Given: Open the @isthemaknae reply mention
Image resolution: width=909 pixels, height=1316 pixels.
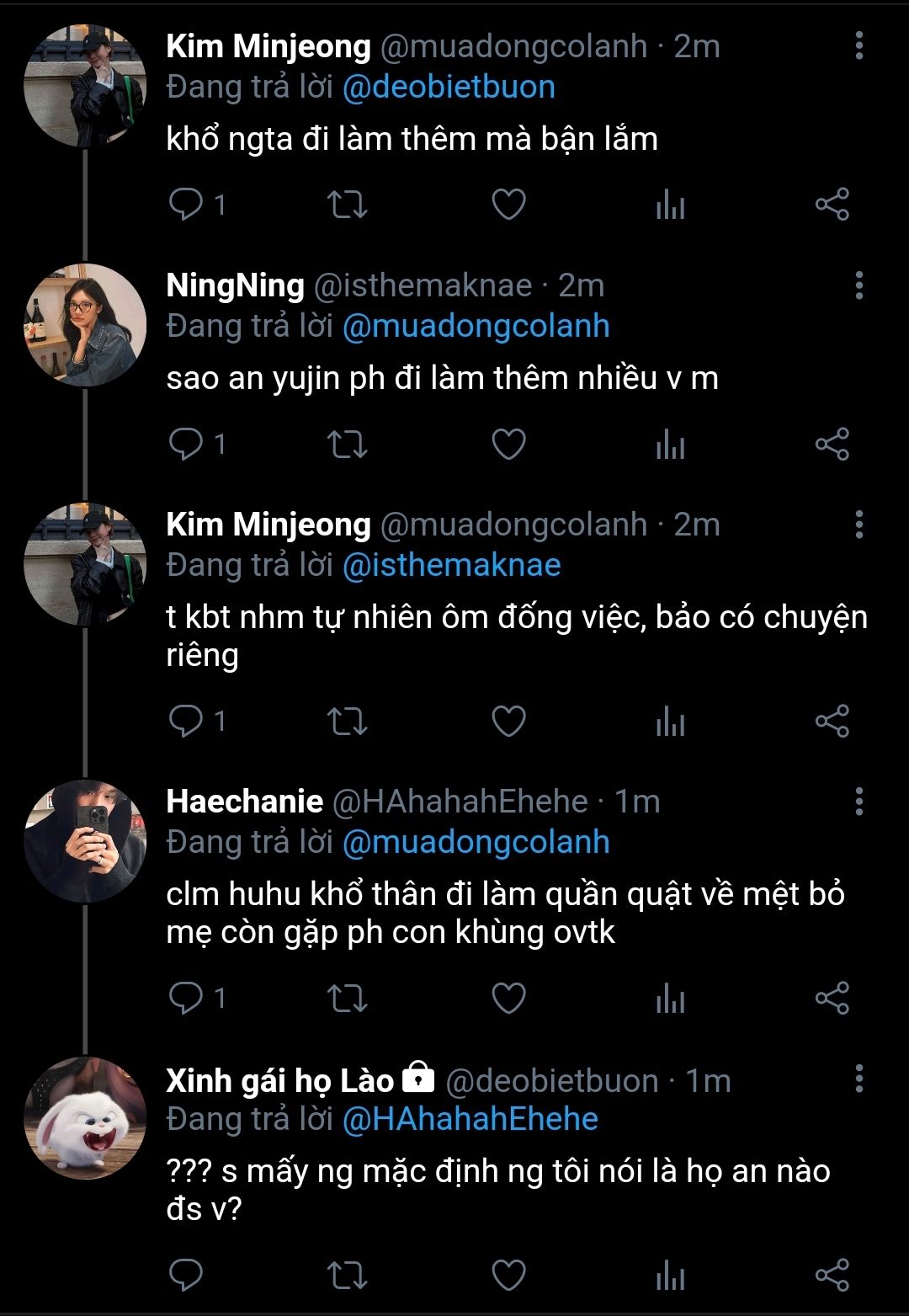Looking at the screenshot, I should [451, 565].
